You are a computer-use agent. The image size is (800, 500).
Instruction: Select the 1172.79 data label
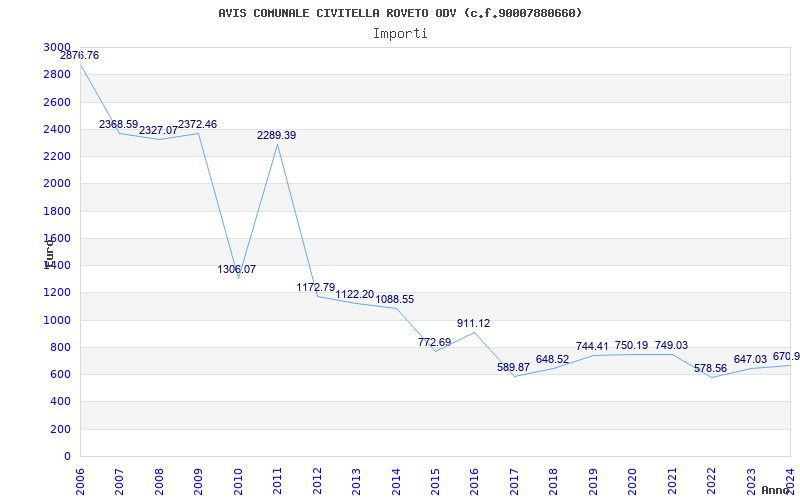click(316, 287)
